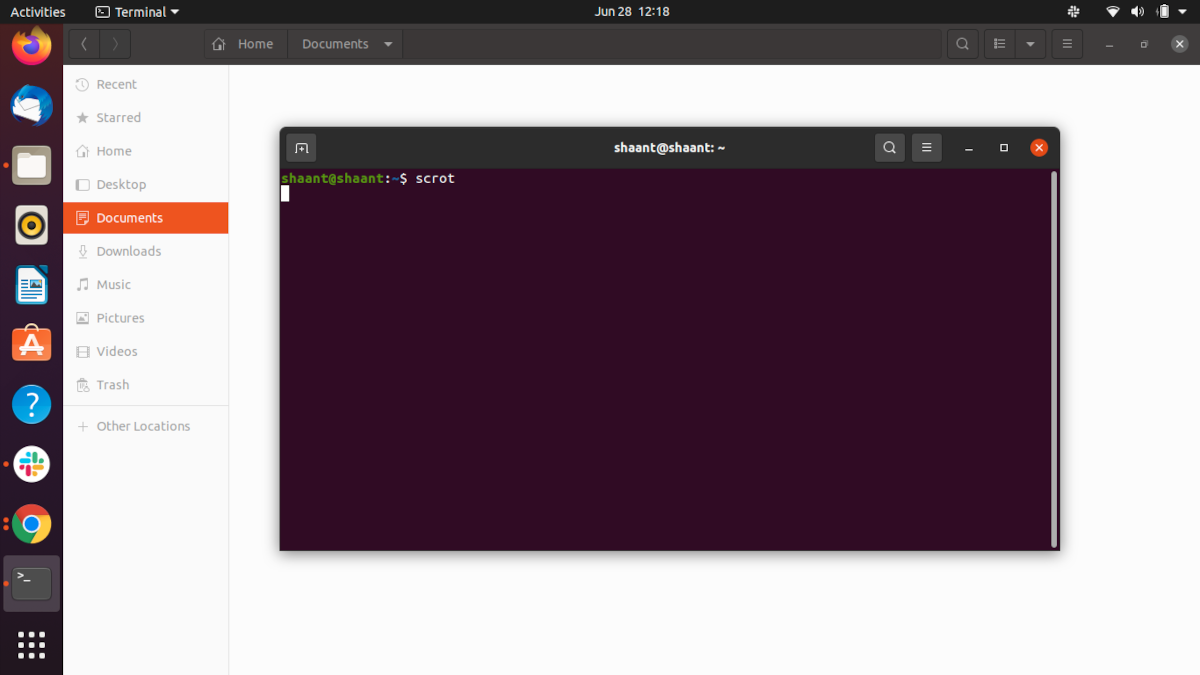Image resolution: width=1200 pixels, height=675 pixels.
Task: Click the back navigation arrow in Files
Action: [x=84, y=43]
